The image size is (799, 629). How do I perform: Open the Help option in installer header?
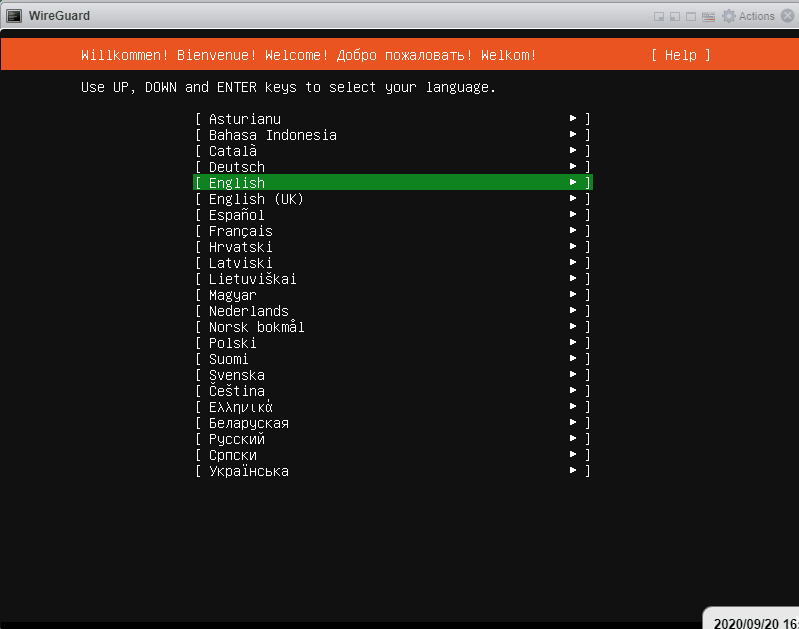tap(680, 55)
